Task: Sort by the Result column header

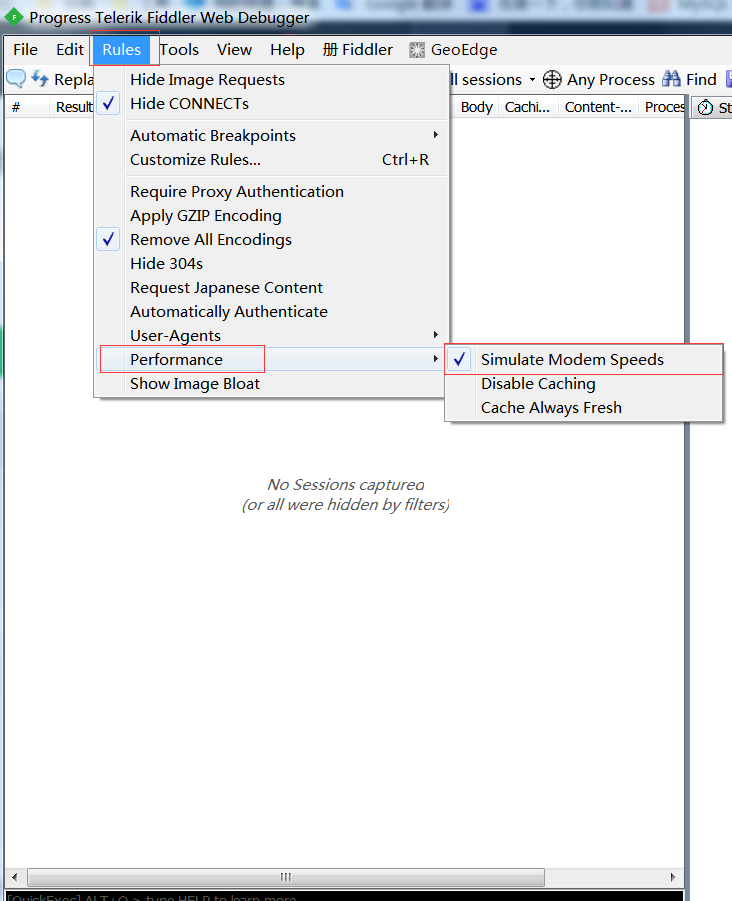Action: click(x=71, y=107)
